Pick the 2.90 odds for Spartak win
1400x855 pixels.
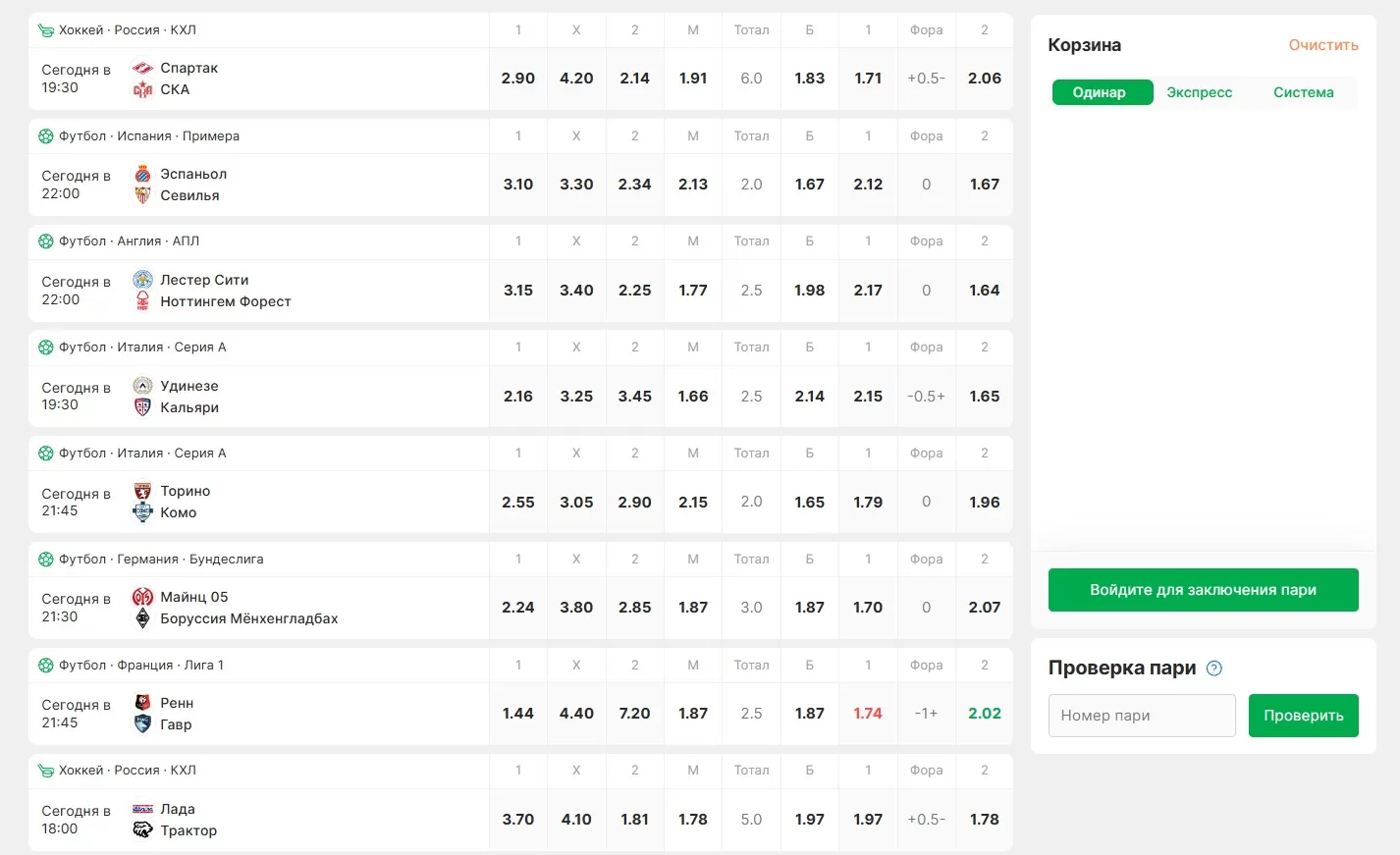(x=518, y=79)
